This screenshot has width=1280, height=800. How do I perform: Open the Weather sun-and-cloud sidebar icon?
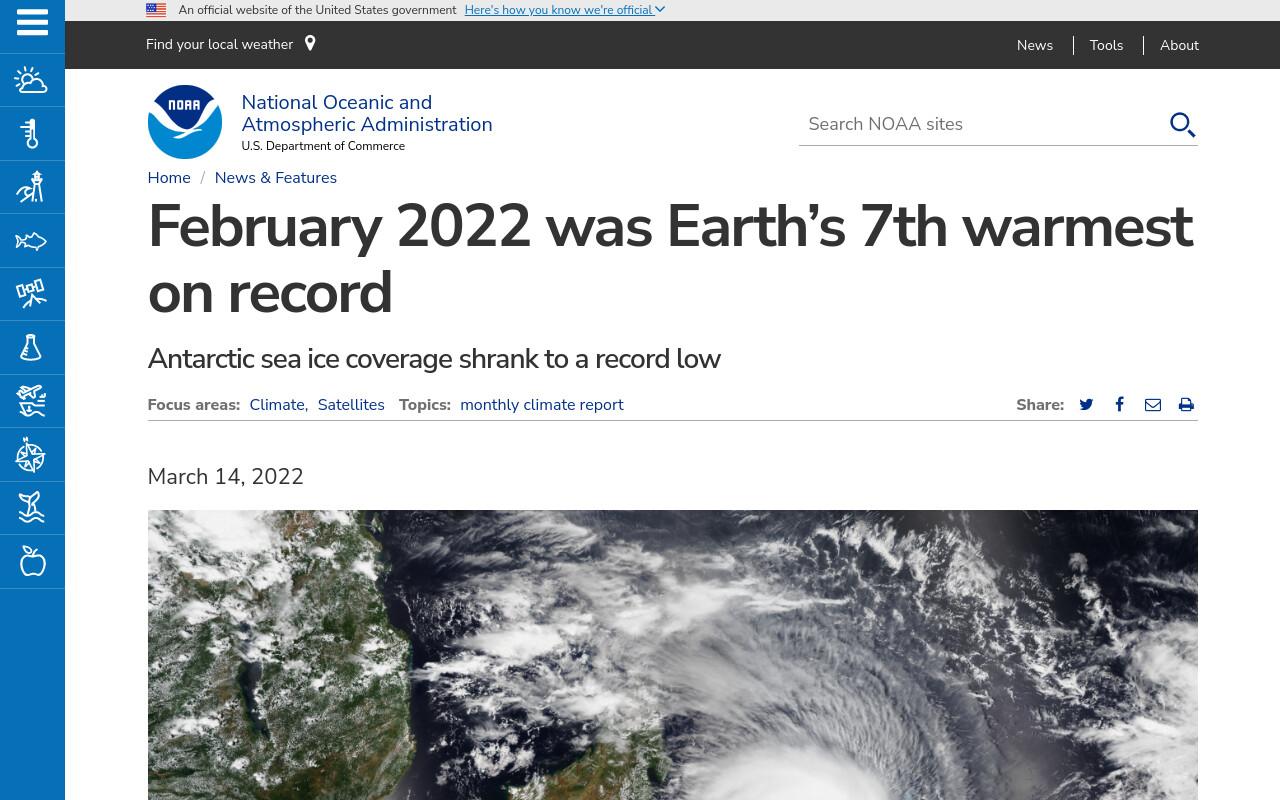click(32, 80)
